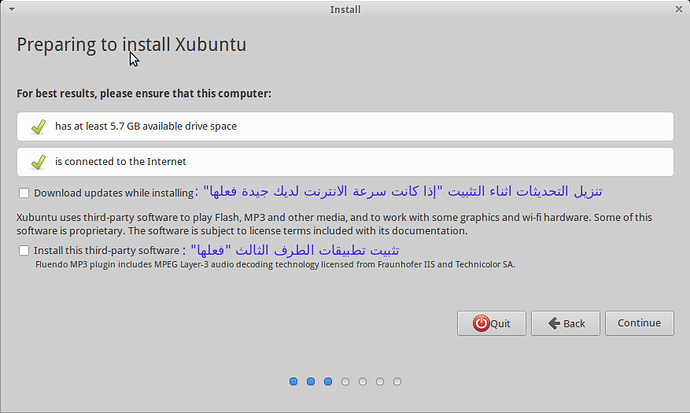
Task: Click the Xubuntu third-party software description paragraph
Action: (x=334, y=224)
